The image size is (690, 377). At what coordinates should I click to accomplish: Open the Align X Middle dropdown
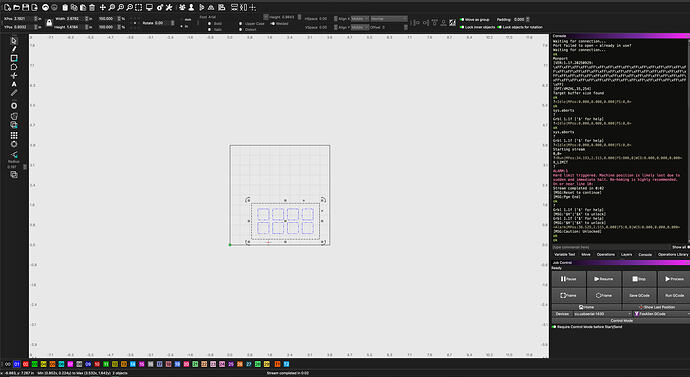(360, 19)
